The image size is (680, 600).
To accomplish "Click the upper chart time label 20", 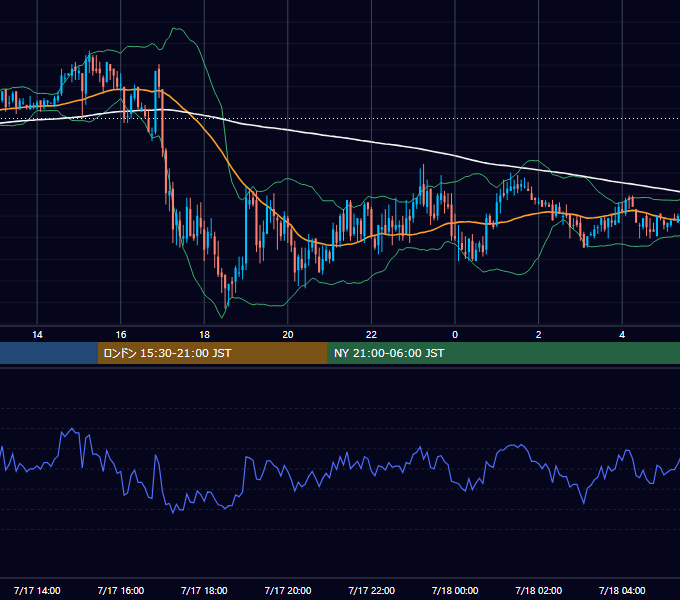I will tap(288, 335).
